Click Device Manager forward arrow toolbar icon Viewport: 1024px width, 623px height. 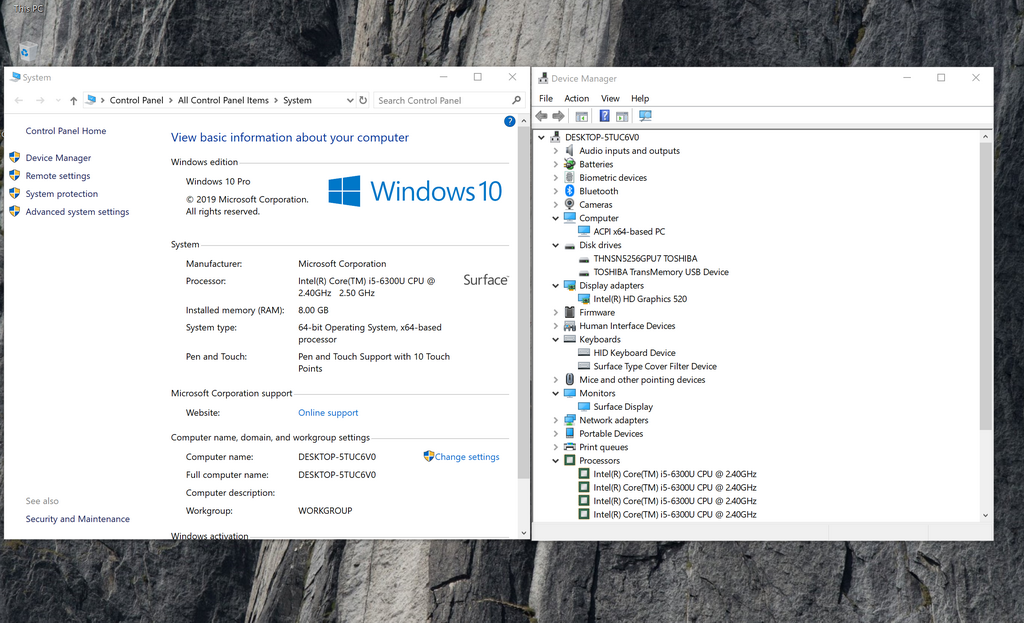coord(558,116)
